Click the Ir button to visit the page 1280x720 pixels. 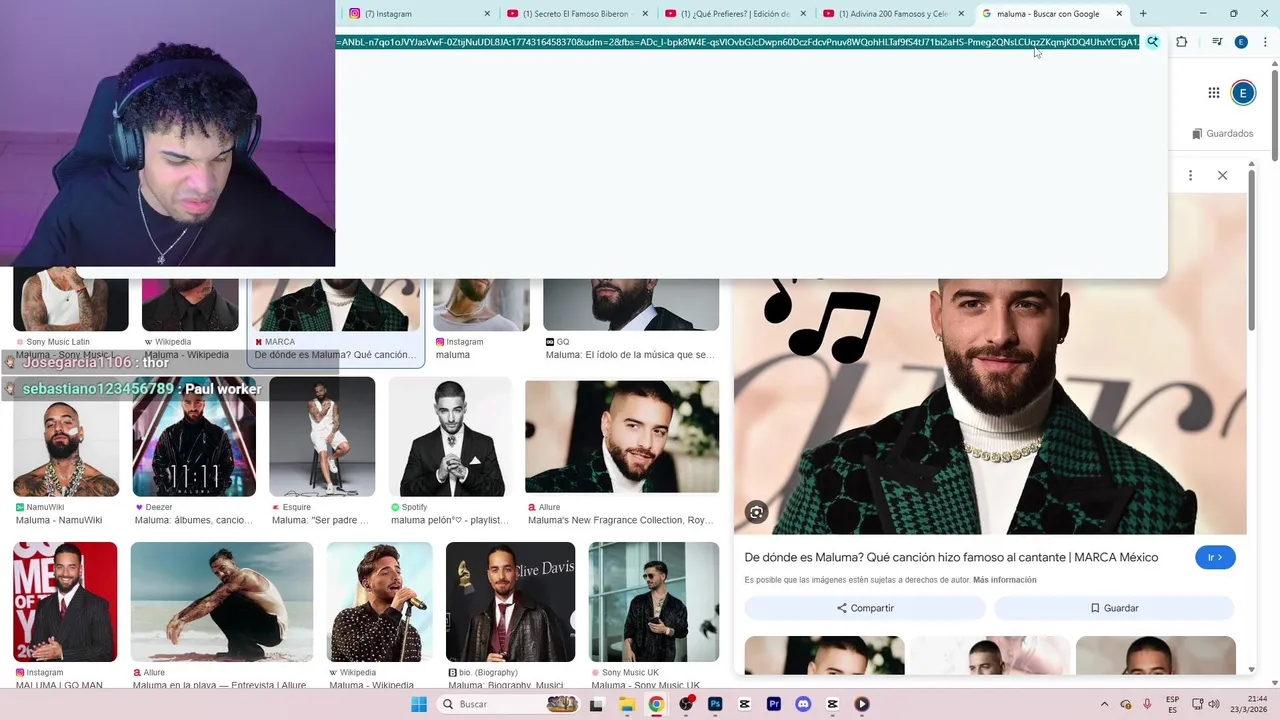(x=1215, y=557)
